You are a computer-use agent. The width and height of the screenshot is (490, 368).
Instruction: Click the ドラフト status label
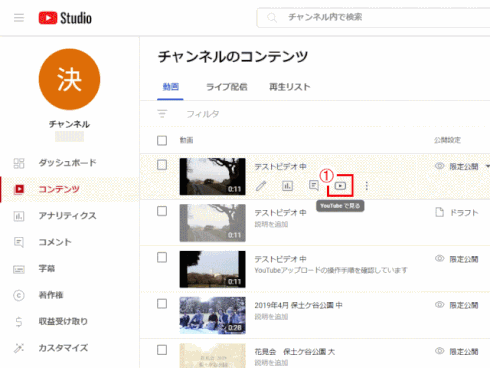[464, 213]
